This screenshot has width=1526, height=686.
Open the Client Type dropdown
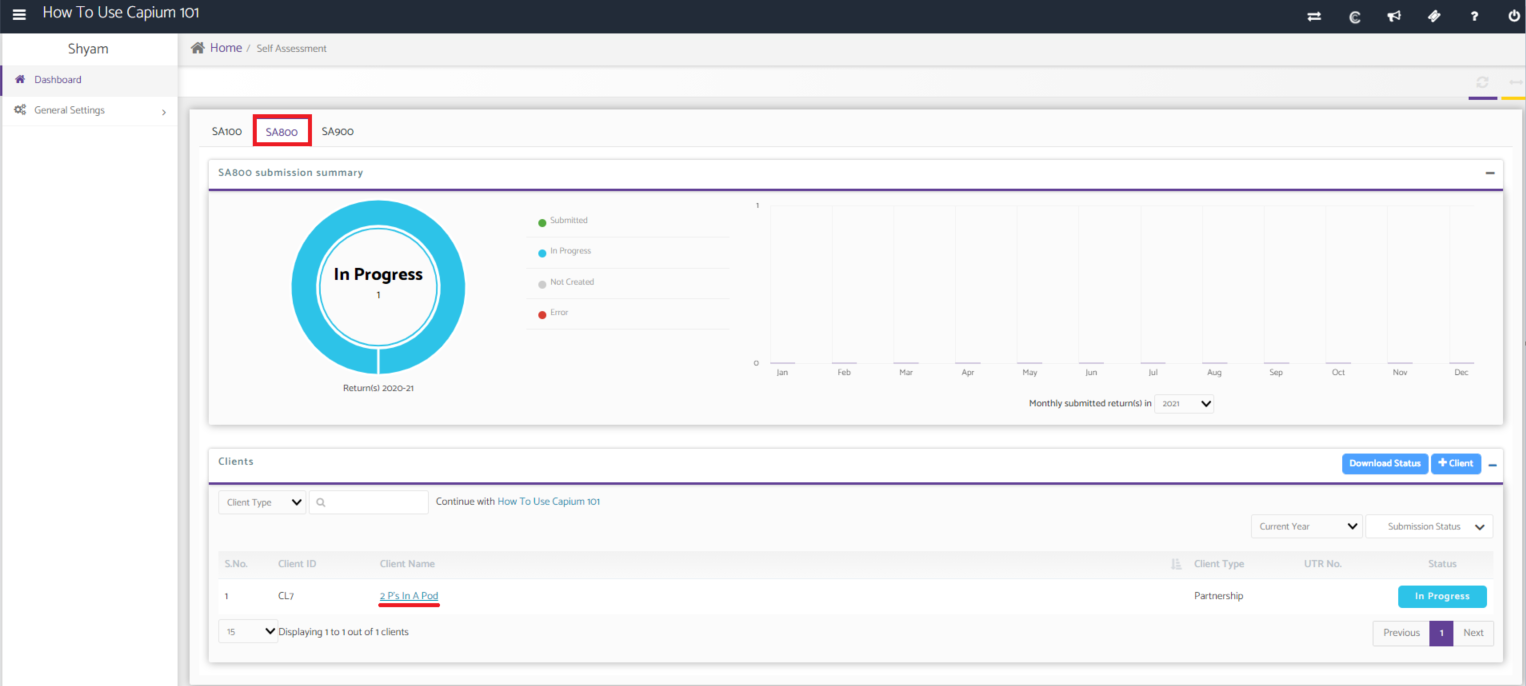click(x=262, y=502)
